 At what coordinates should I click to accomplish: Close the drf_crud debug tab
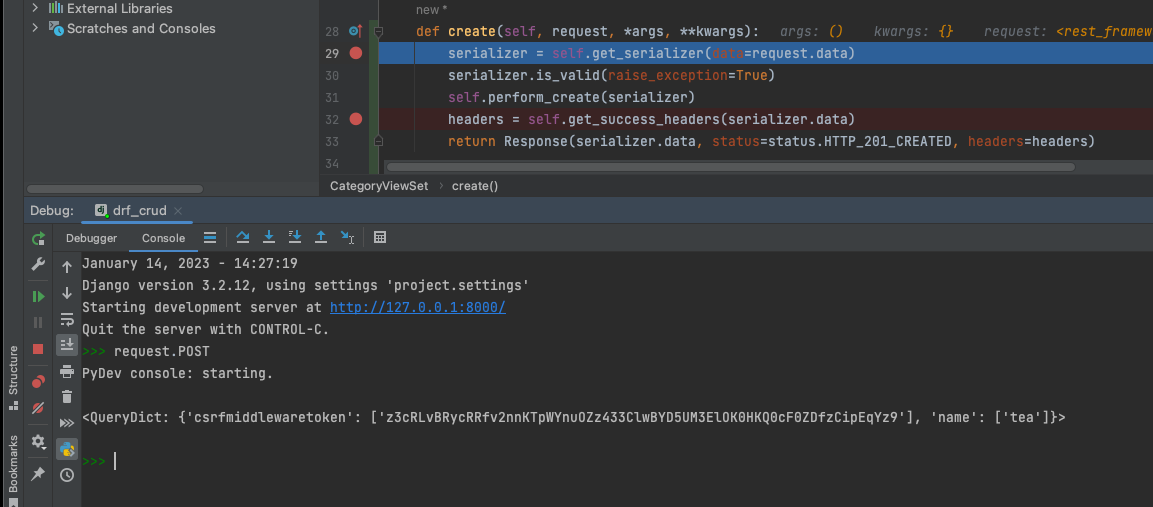(x=179, y=210)
